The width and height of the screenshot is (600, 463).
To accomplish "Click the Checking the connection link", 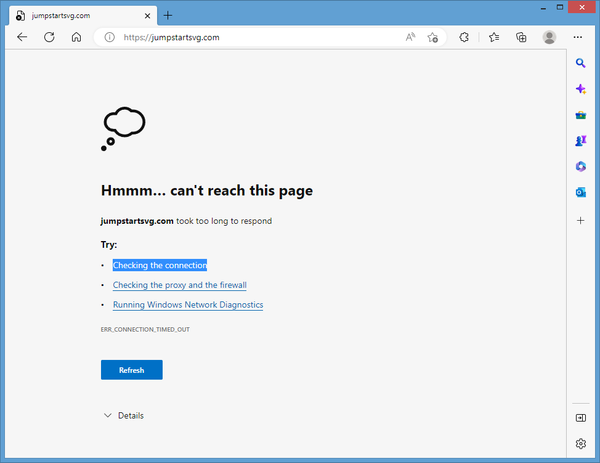I will click(160, 265).
